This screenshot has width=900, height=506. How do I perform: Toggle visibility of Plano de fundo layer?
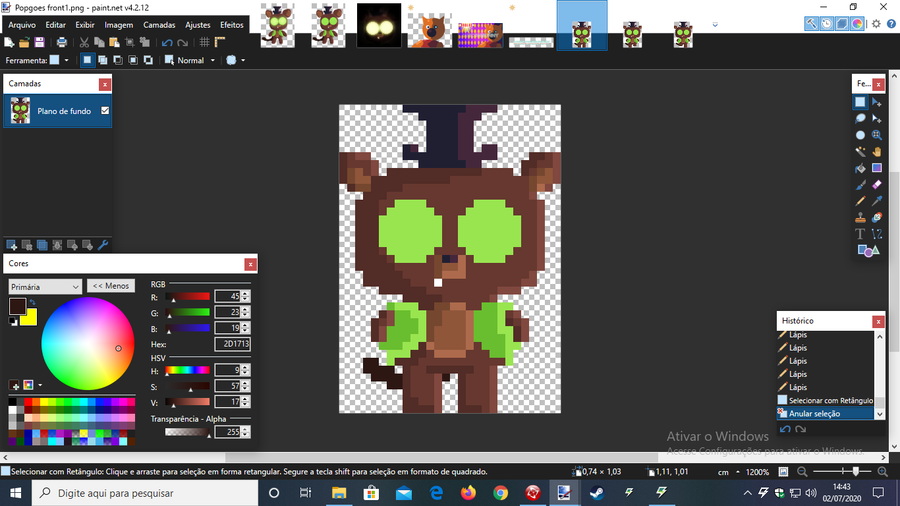[x=105, y=111]
